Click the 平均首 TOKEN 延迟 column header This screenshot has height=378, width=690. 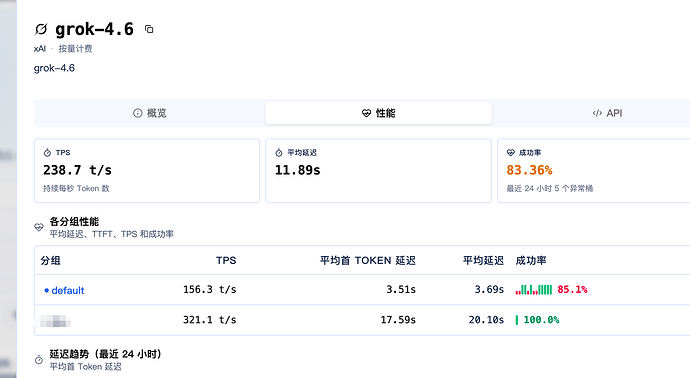click(x=367, y=261)
